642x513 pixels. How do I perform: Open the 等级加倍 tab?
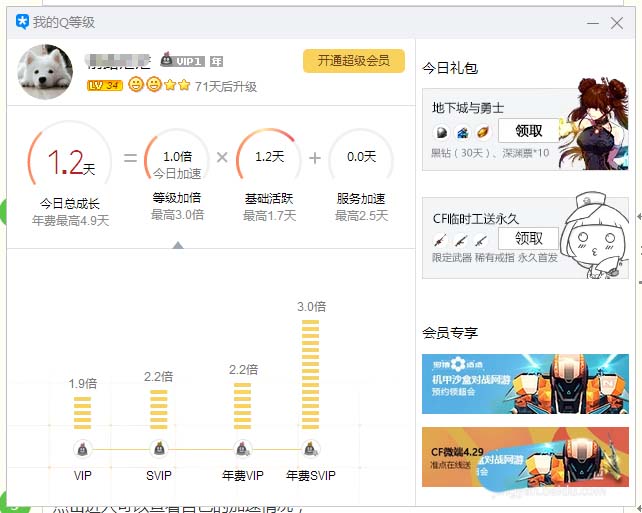[x=177, y=198]
